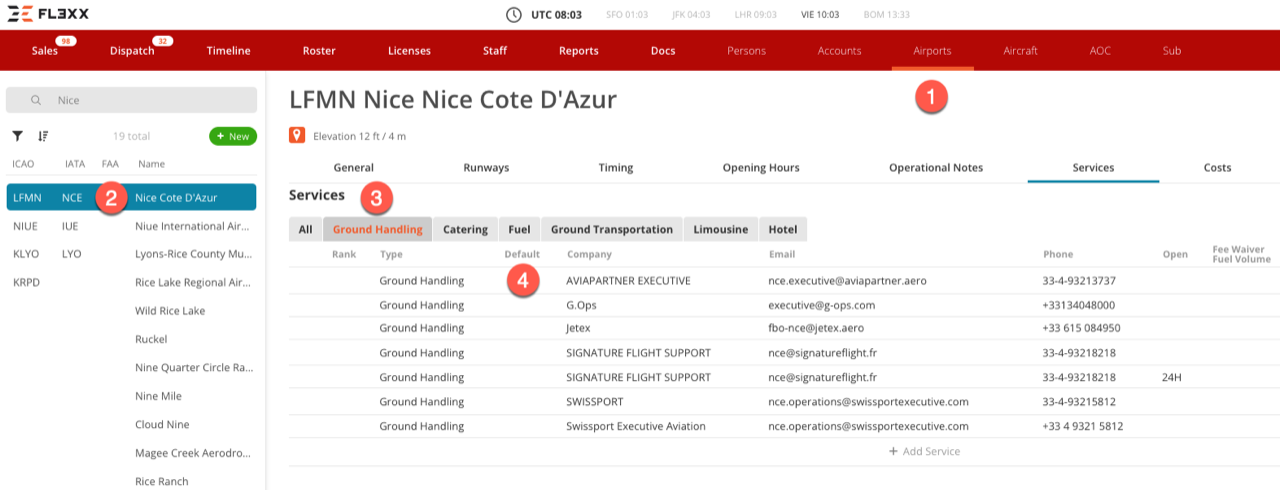Filter services by Hotel

click(782, 230)
